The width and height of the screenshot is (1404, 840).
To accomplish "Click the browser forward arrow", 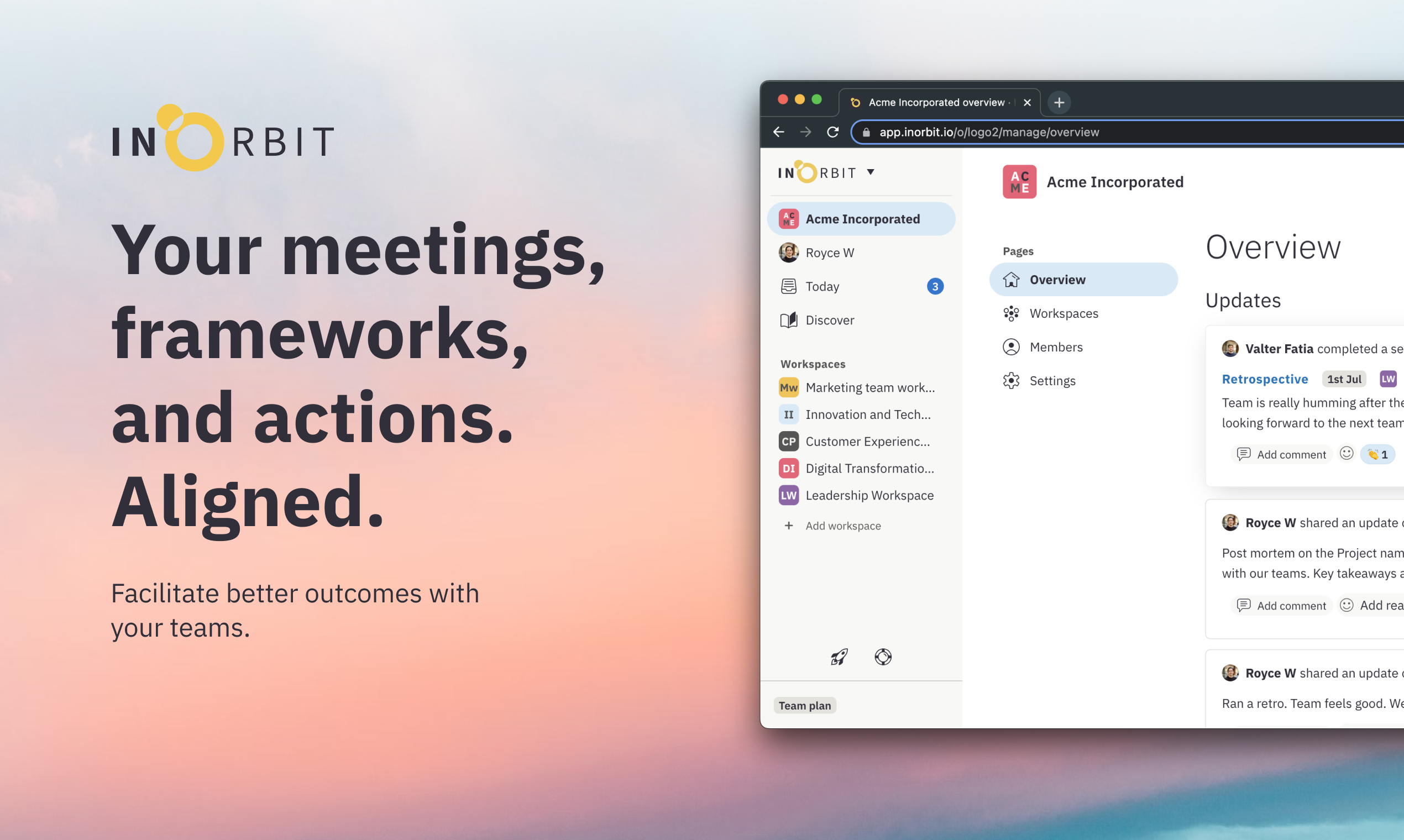I will point(805,132).
